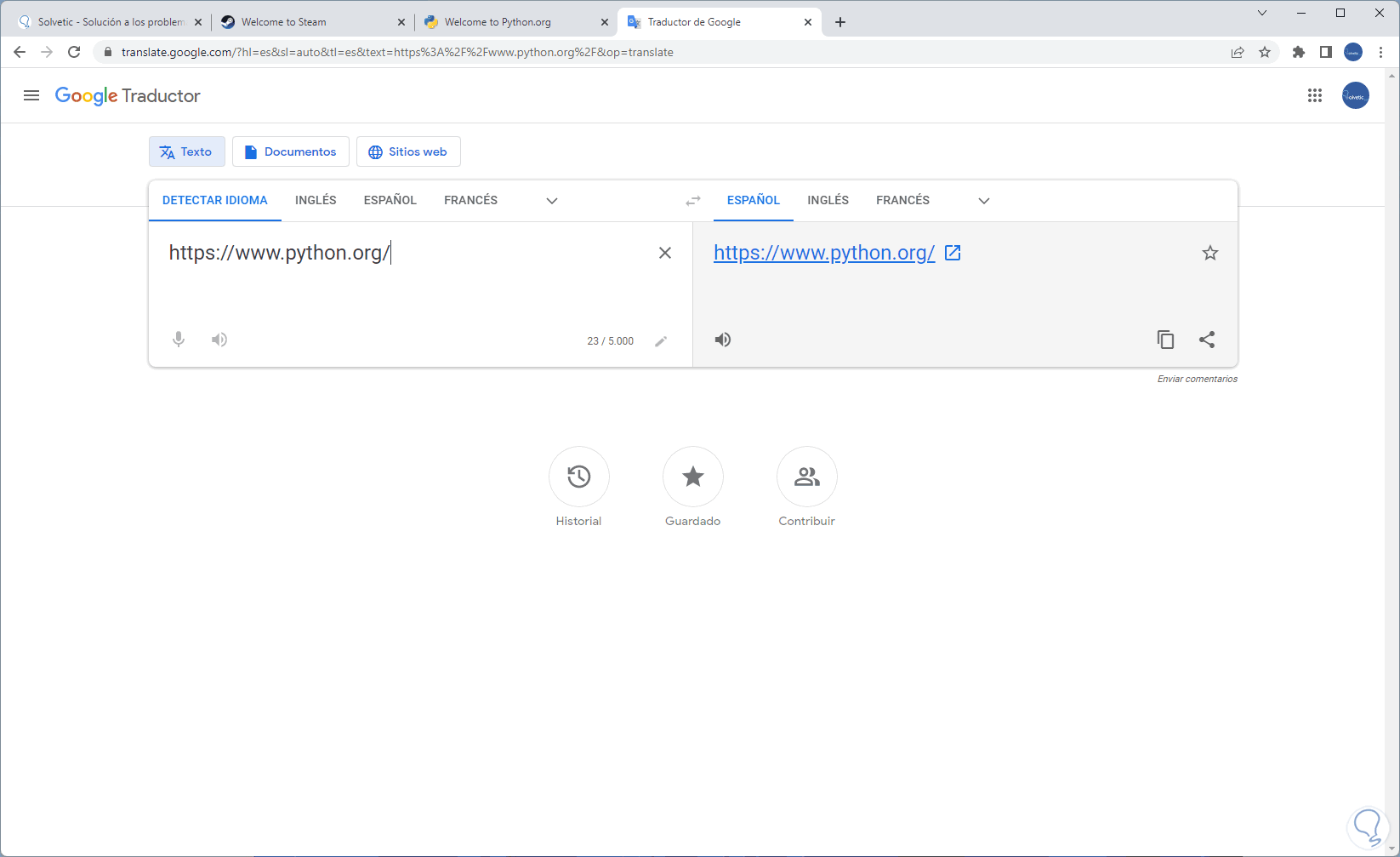Viewport: 1400px width, 857px height.
Task: Open a new browser tab
Action: [840, 22]
